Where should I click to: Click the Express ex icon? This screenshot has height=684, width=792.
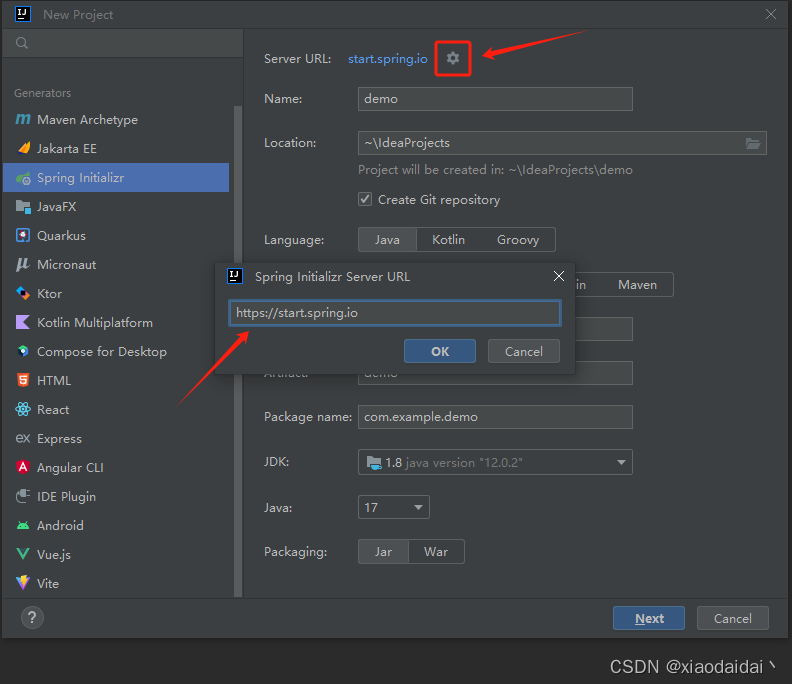coord(23,438)
